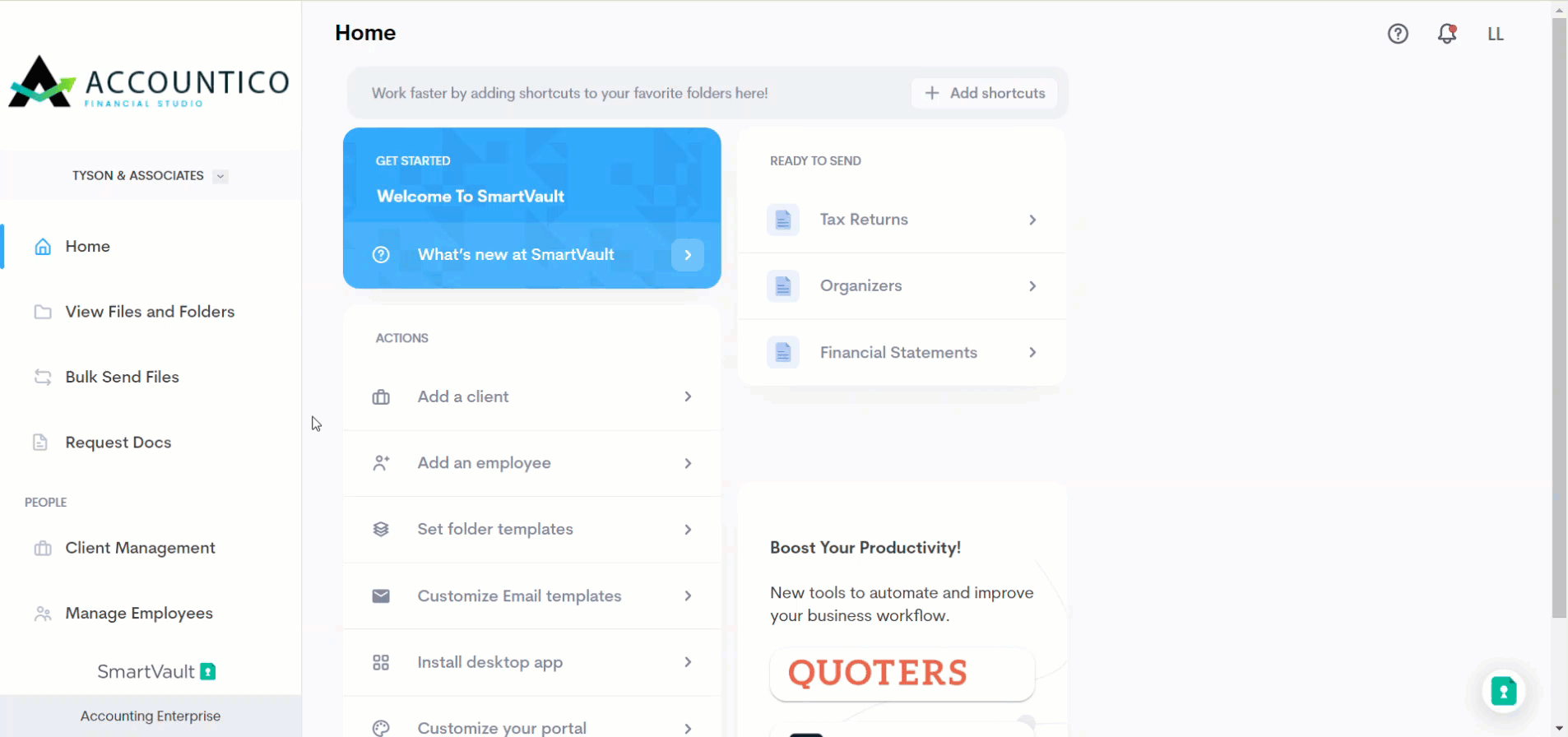Expand the Organizers row chevron
Viewport: 1568px width, 737px height.
[x=1032, y=286]
